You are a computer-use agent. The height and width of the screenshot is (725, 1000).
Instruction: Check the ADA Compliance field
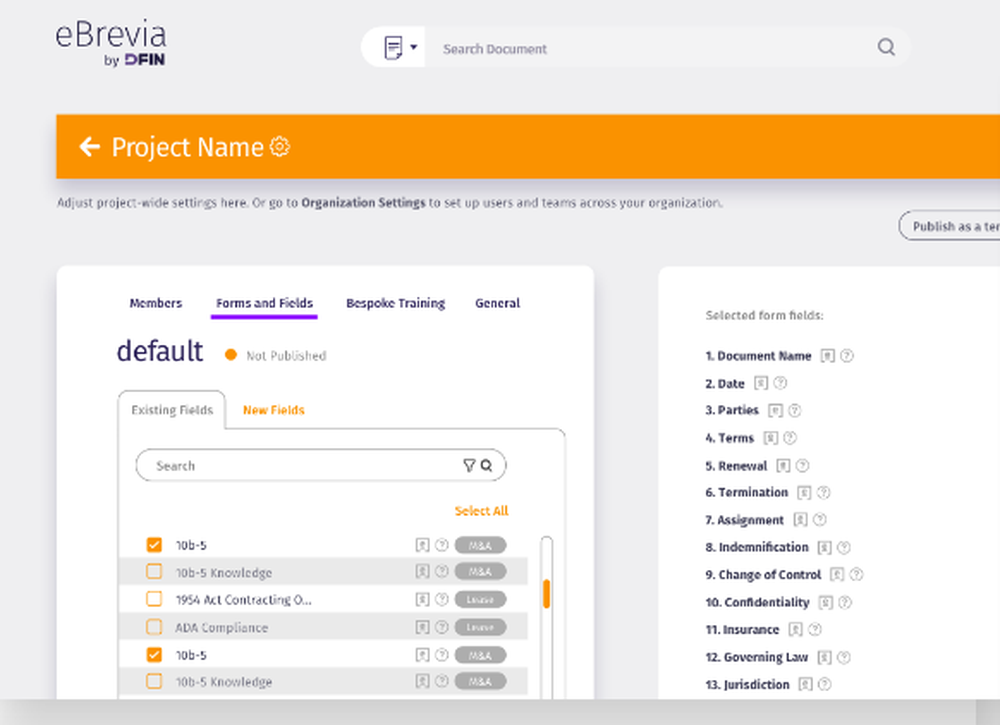155,627
